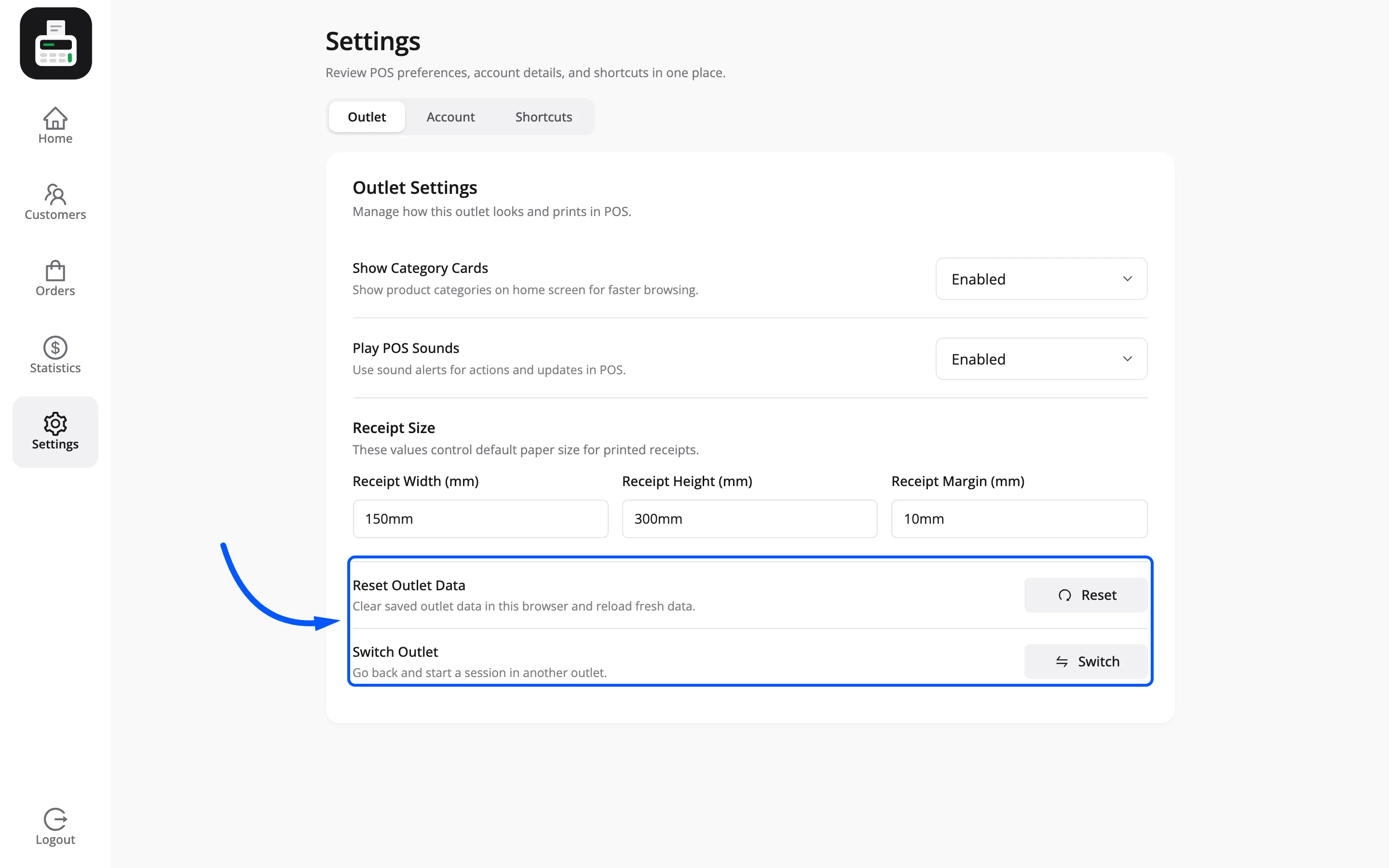Screen dimensions: 1389x868
Task: Switch to the Outlet tab
Action: (x=367, y=117)
